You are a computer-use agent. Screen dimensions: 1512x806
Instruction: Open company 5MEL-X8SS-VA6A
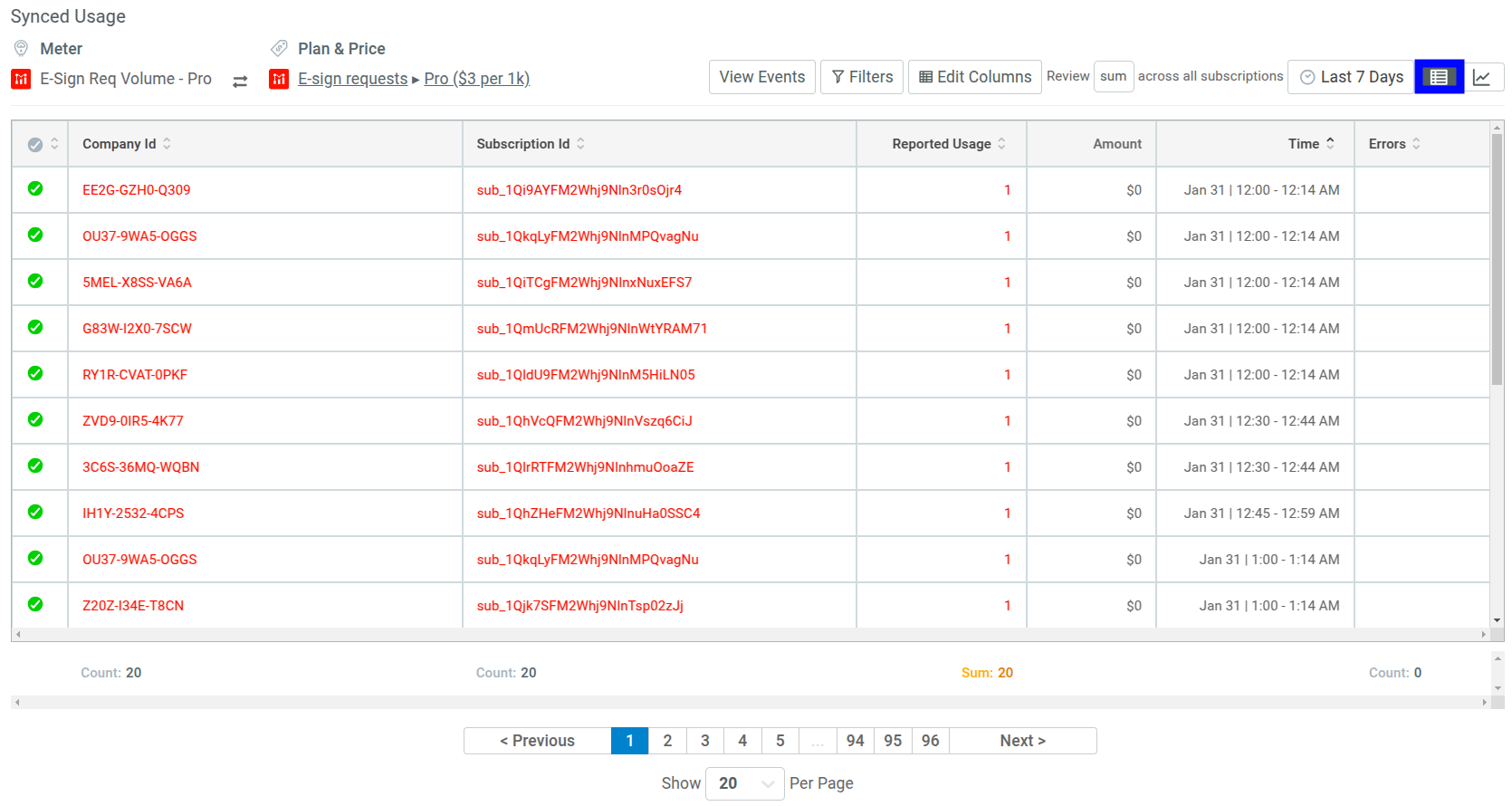click(x=137, y=283)
